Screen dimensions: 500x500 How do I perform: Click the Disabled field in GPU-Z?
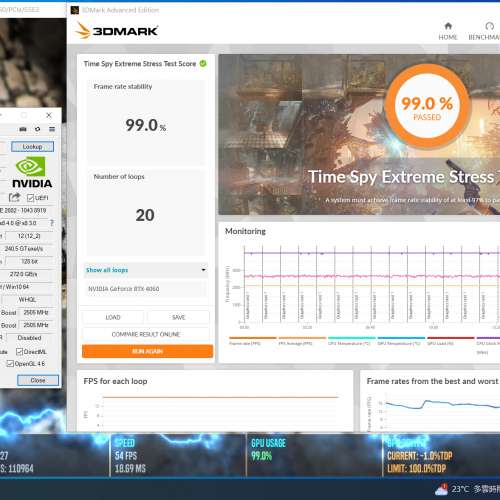click(29, 338)
